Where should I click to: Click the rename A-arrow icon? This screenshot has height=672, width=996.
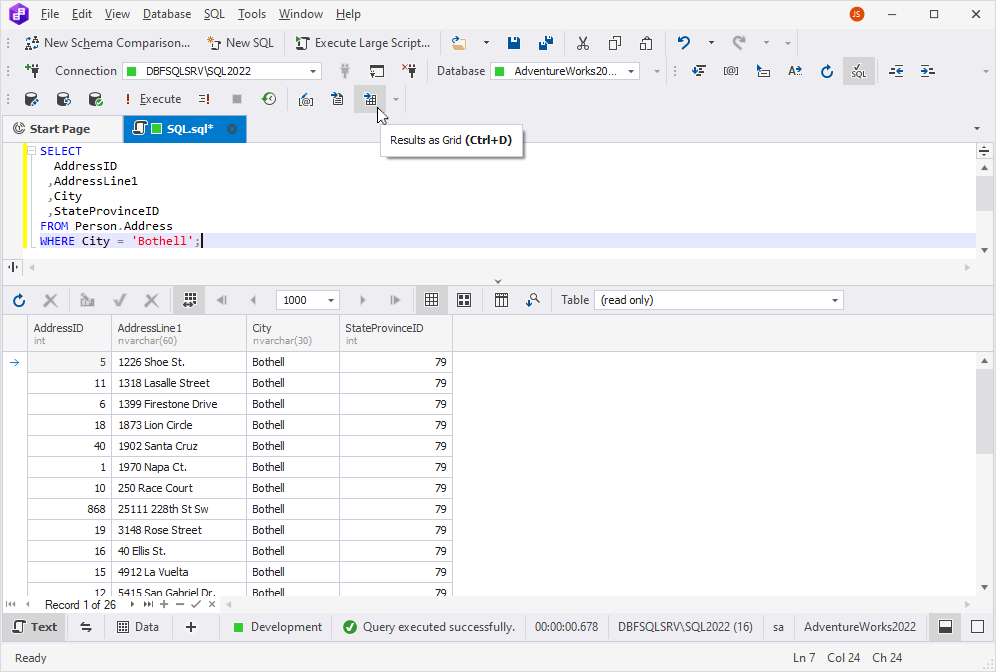[x=795, y=71]
